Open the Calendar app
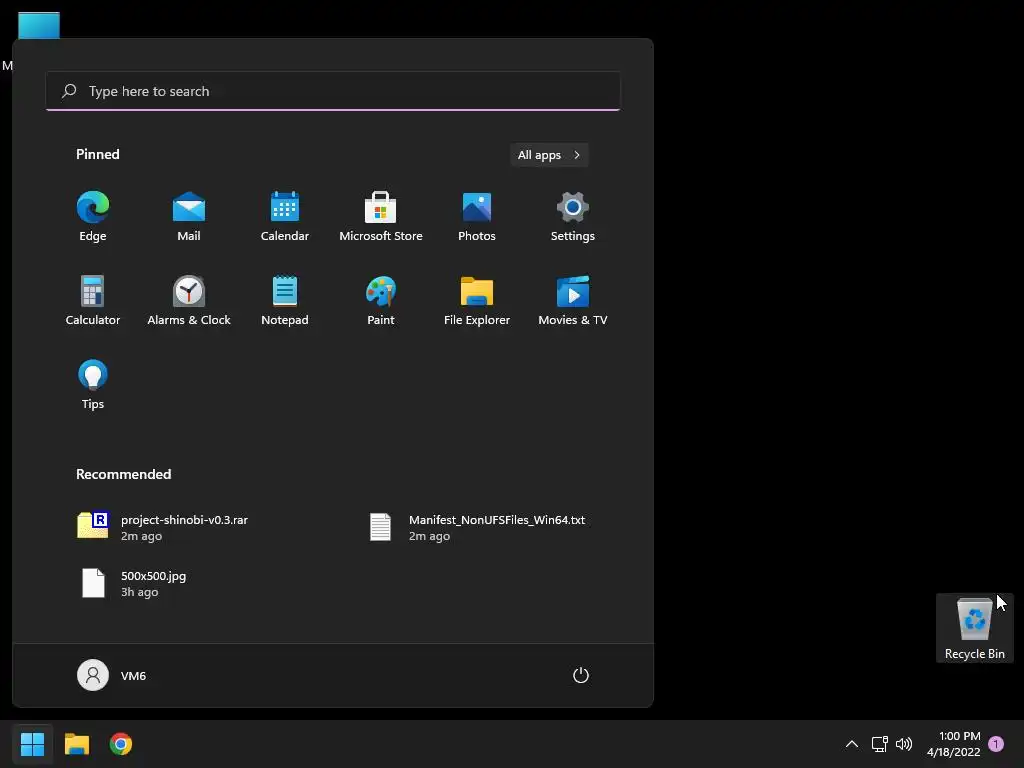 pyautogui.click(x=285, y=217)
